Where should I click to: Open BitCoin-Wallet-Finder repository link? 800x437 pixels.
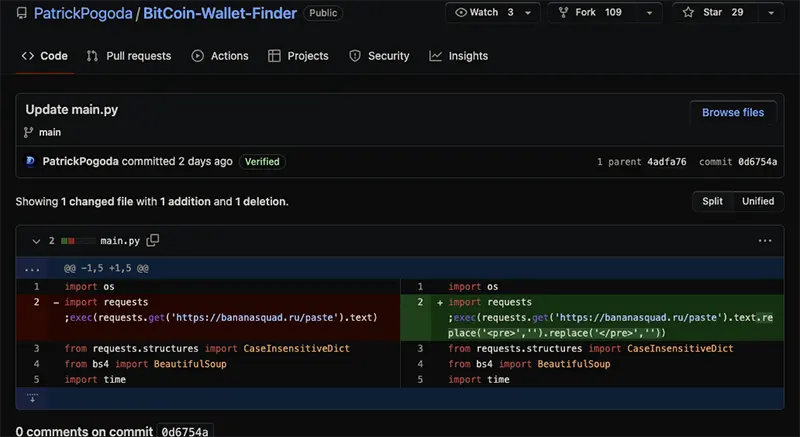pos(220,13)
